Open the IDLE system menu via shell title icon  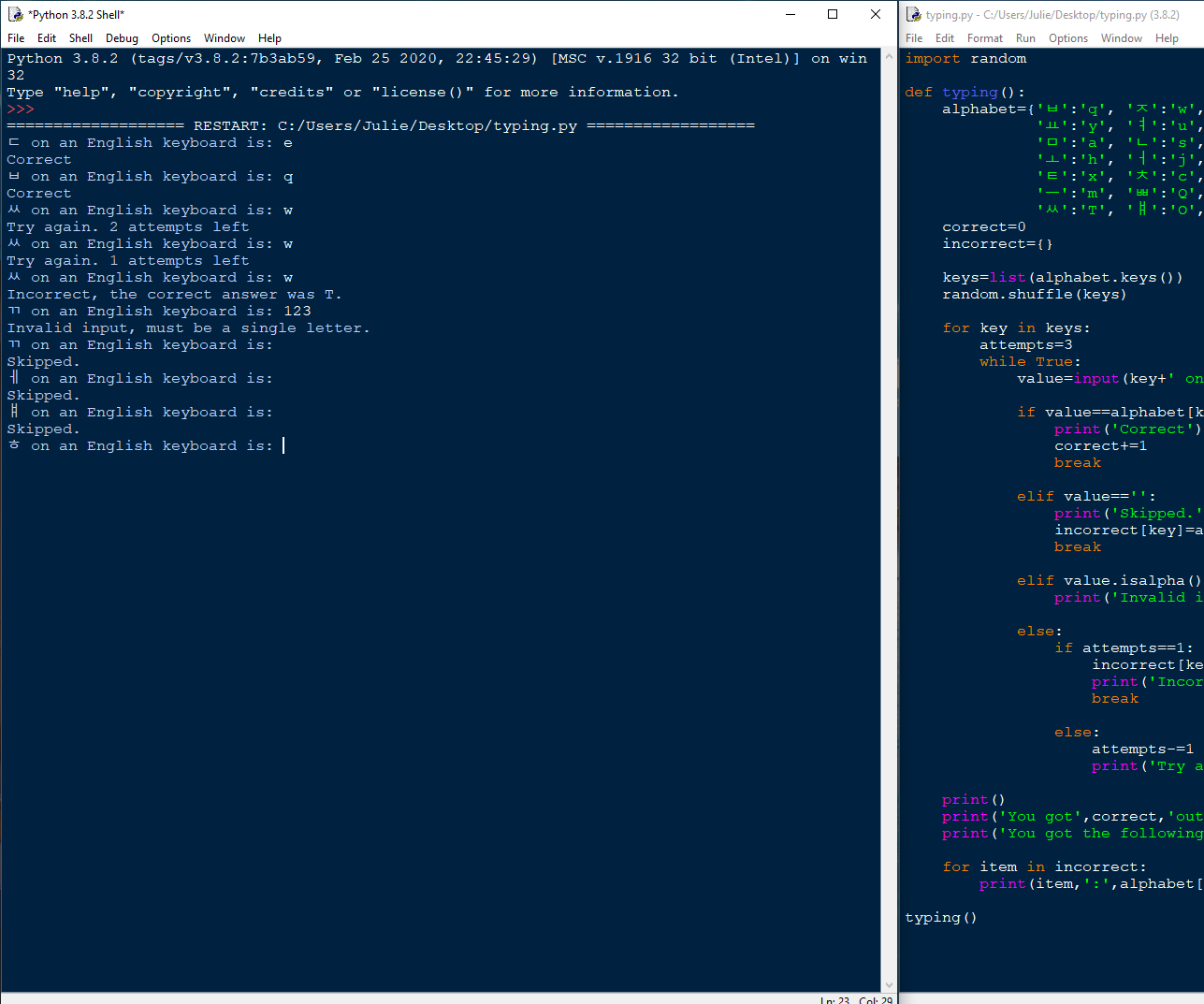click(x=13, y=14)
